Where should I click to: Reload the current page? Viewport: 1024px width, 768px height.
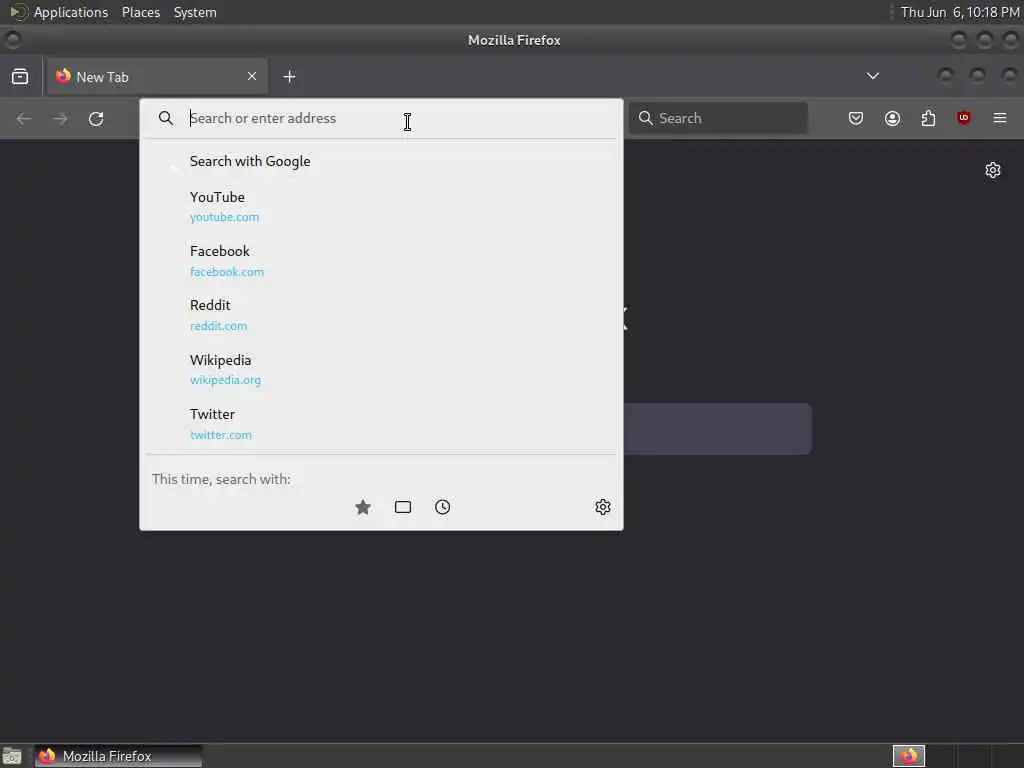[x=96, y=119]
